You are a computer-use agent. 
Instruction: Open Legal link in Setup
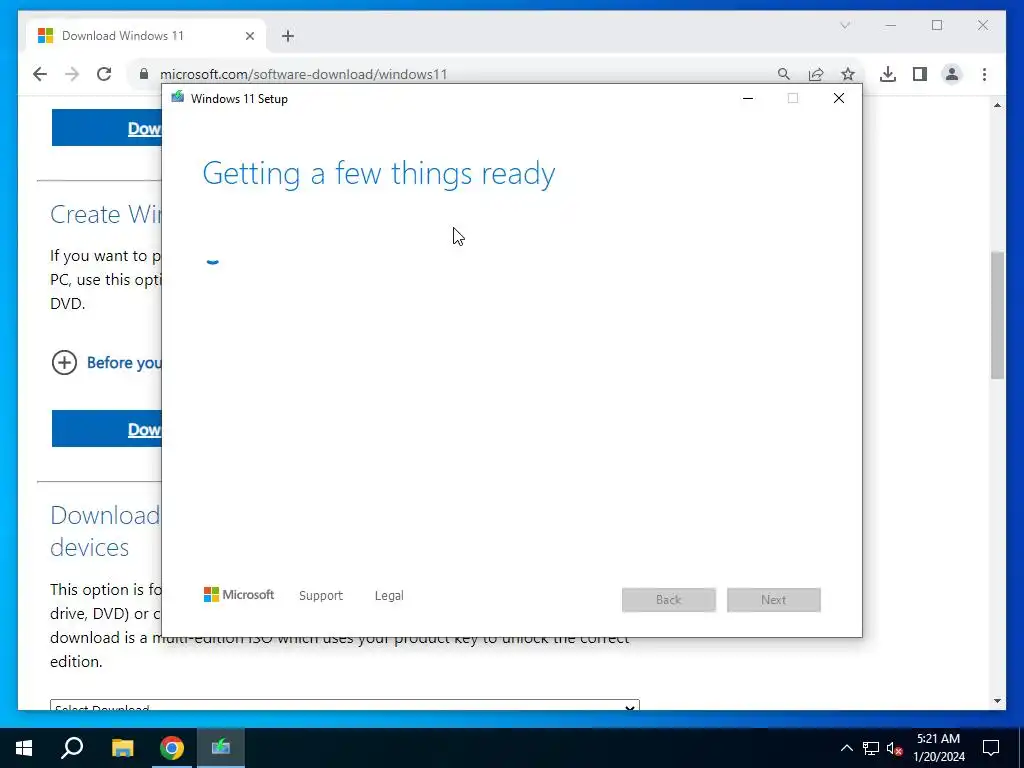[389, 596]
